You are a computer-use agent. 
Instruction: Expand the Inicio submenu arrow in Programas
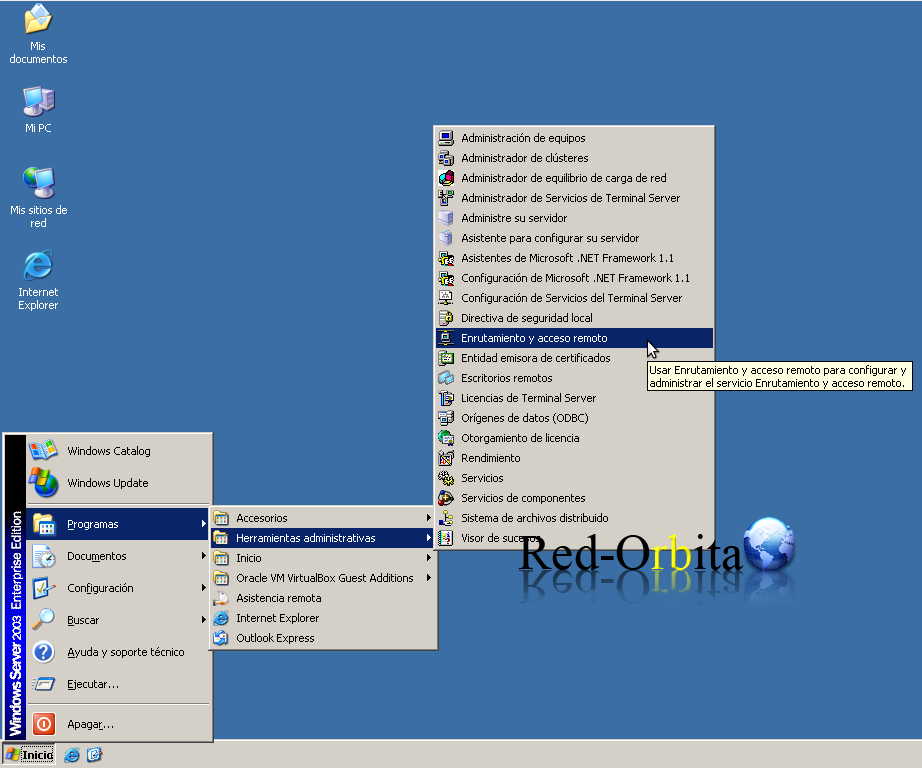(429, 558)
